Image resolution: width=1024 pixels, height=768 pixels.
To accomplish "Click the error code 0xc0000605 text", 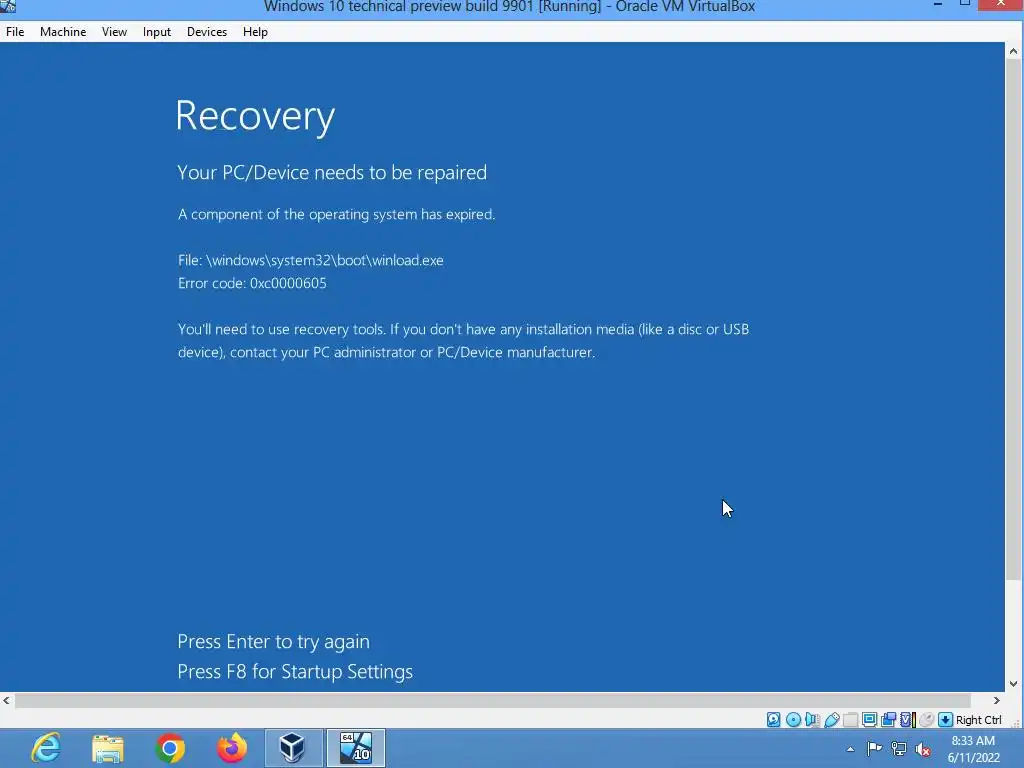I will pos(252,283).
